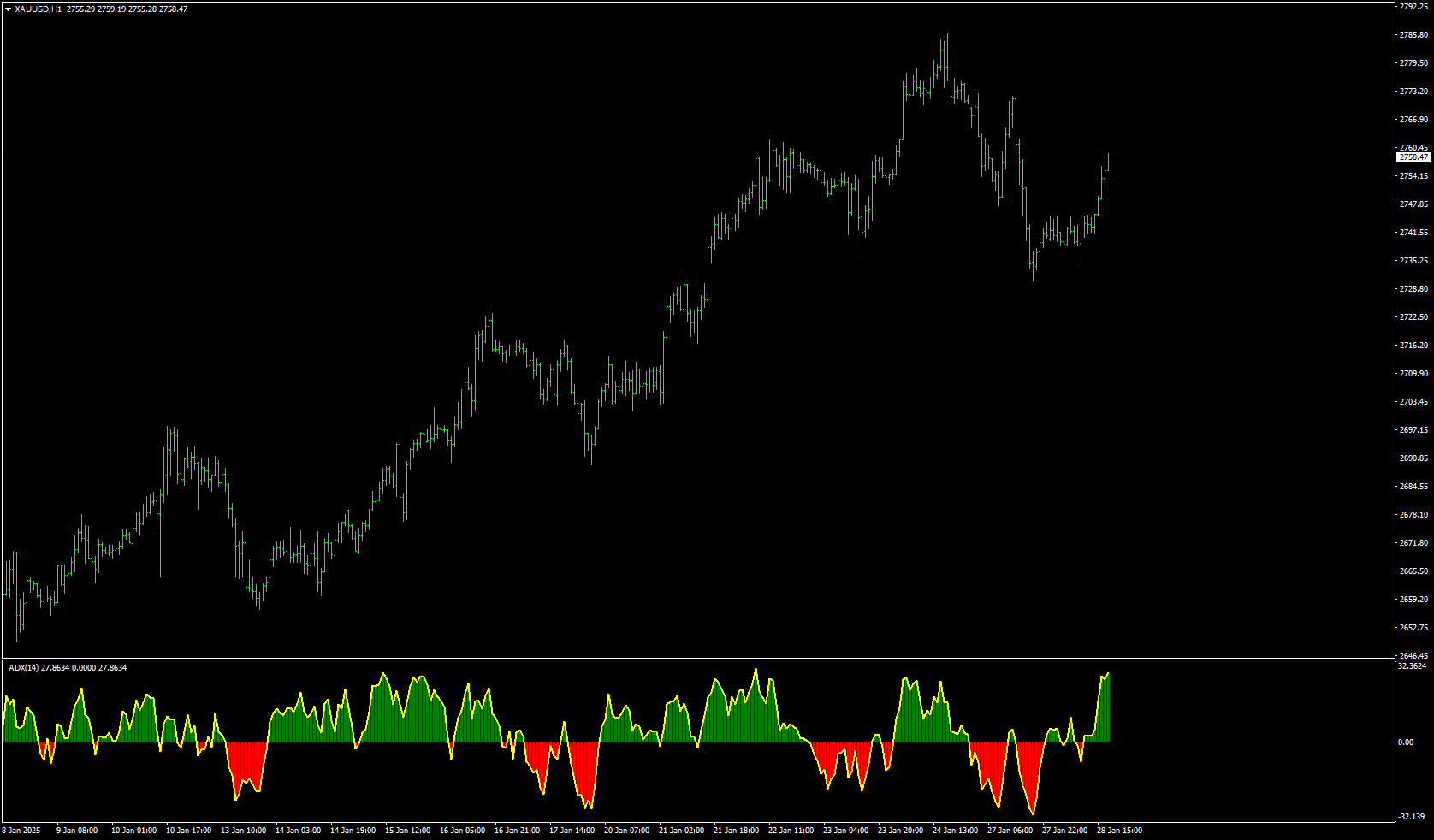Click the 2665.50 price scale label

tap(1413, 571)
